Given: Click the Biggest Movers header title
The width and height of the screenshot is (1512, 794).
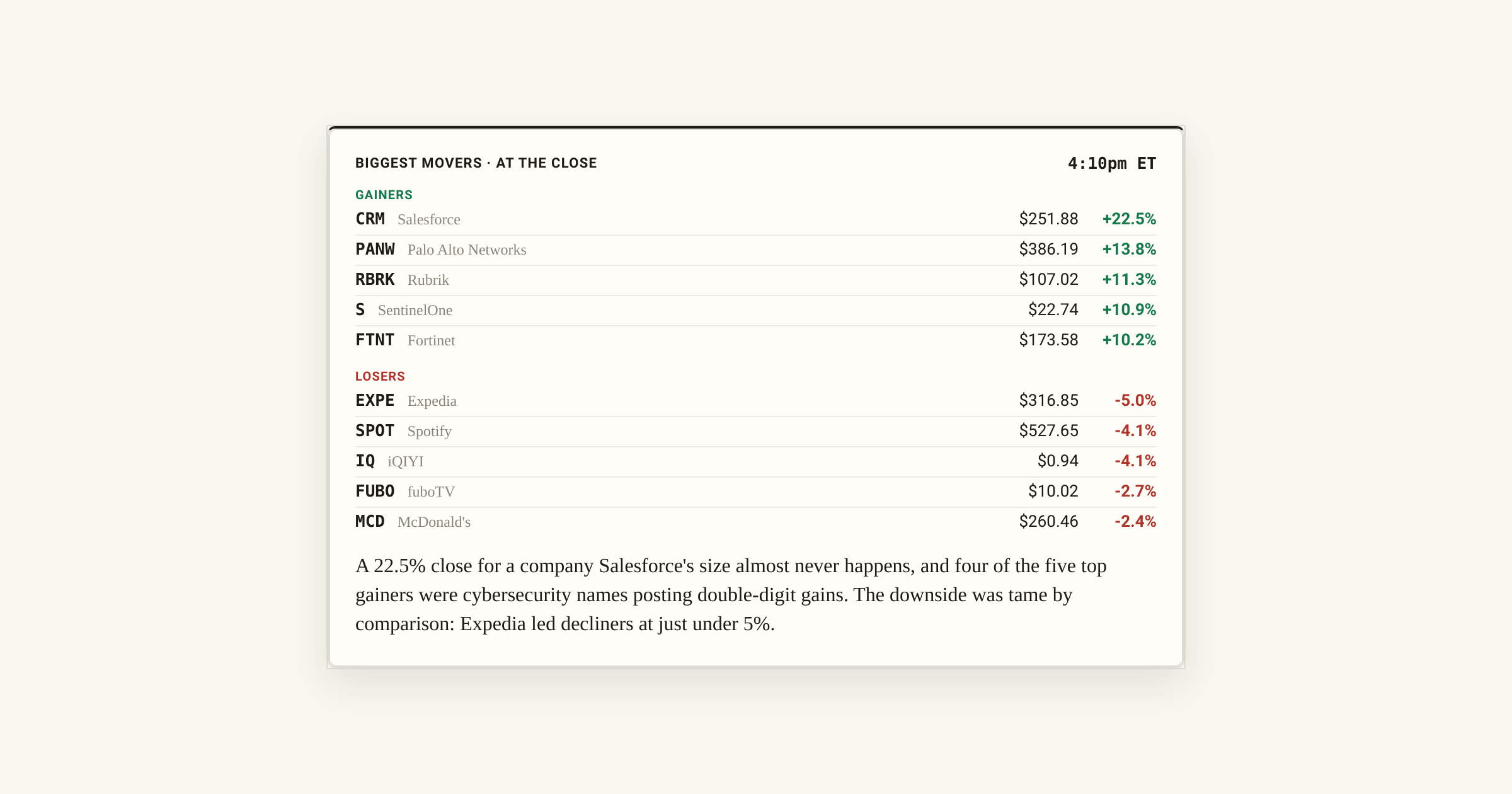Looking at the screenshot, I should coord(476,163).
